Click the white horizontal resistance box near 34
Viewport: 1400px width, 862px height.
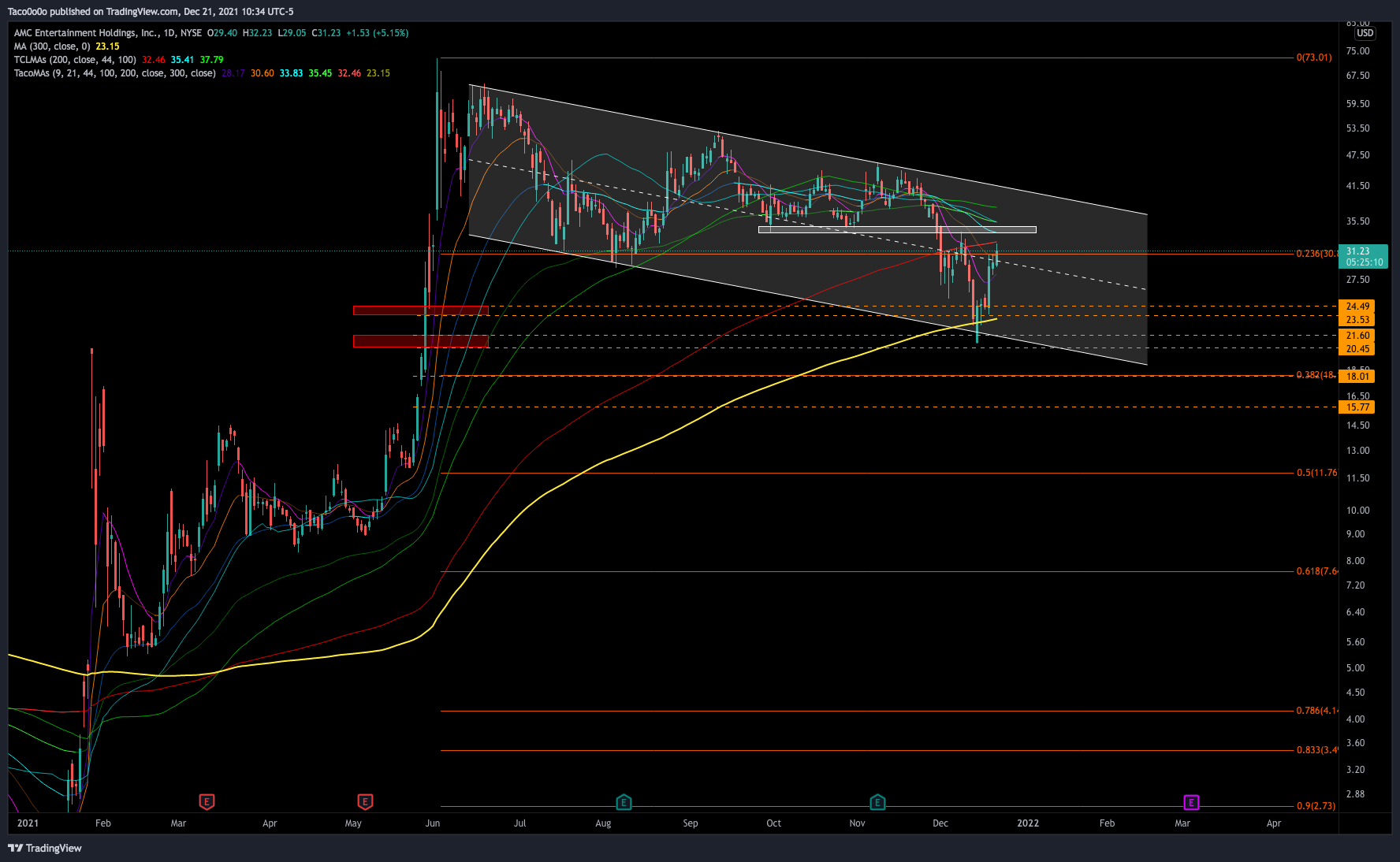(897, 230)
